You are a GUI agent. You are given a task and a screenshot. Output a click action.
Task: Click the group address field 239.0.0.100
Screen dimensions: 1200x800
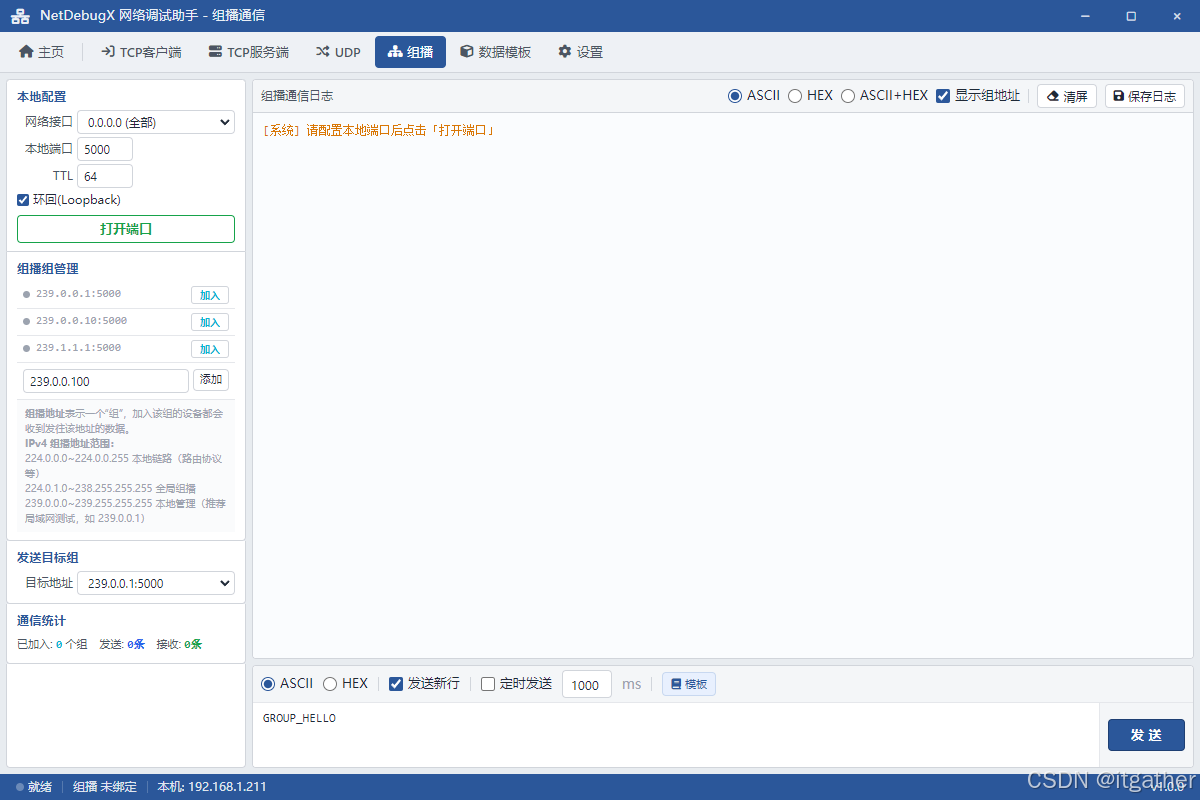pos(106,381)
